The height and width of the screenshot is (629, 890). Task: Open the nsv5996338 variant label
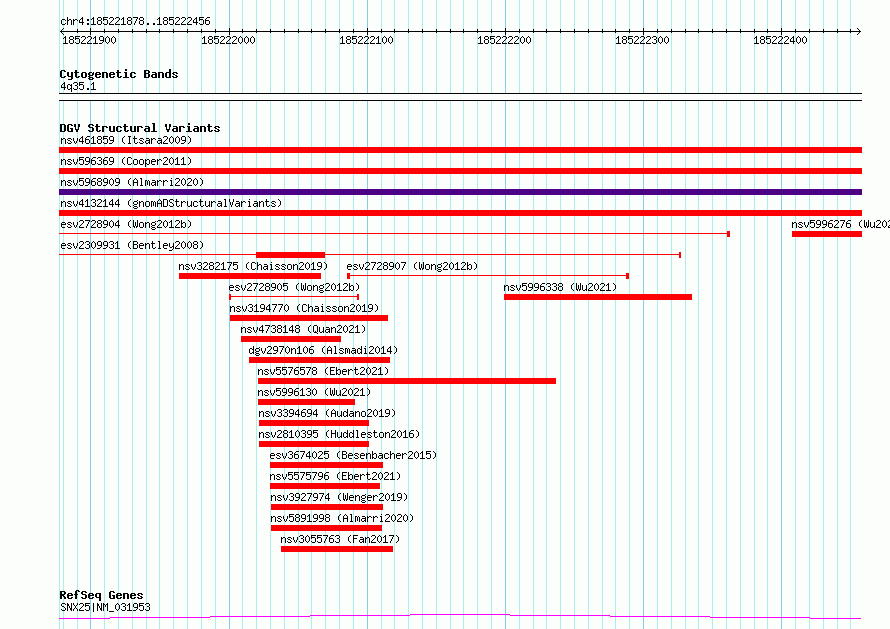[560, 287]
